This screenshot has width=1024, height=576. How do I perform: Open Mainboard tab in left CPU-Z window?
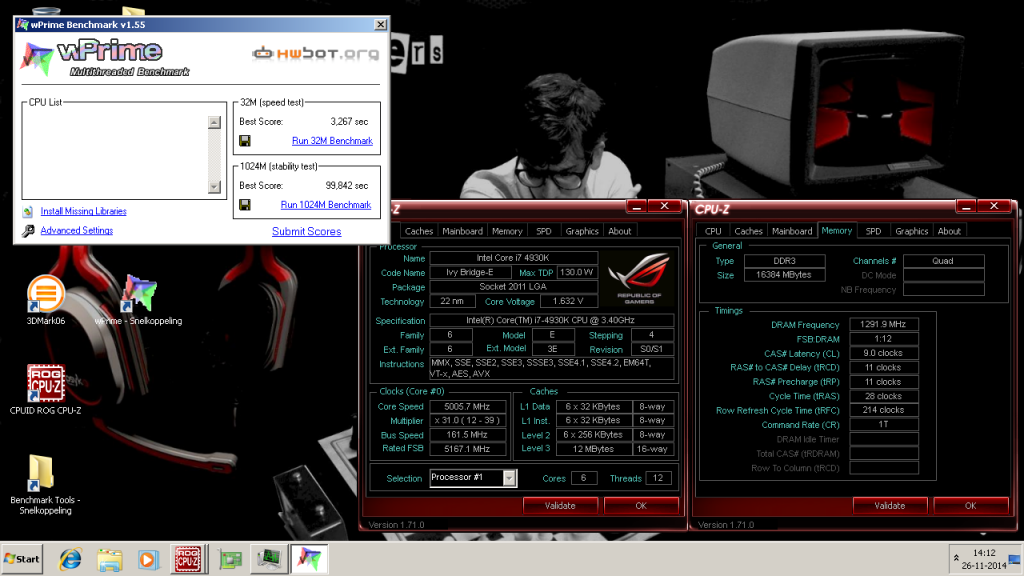462,231
